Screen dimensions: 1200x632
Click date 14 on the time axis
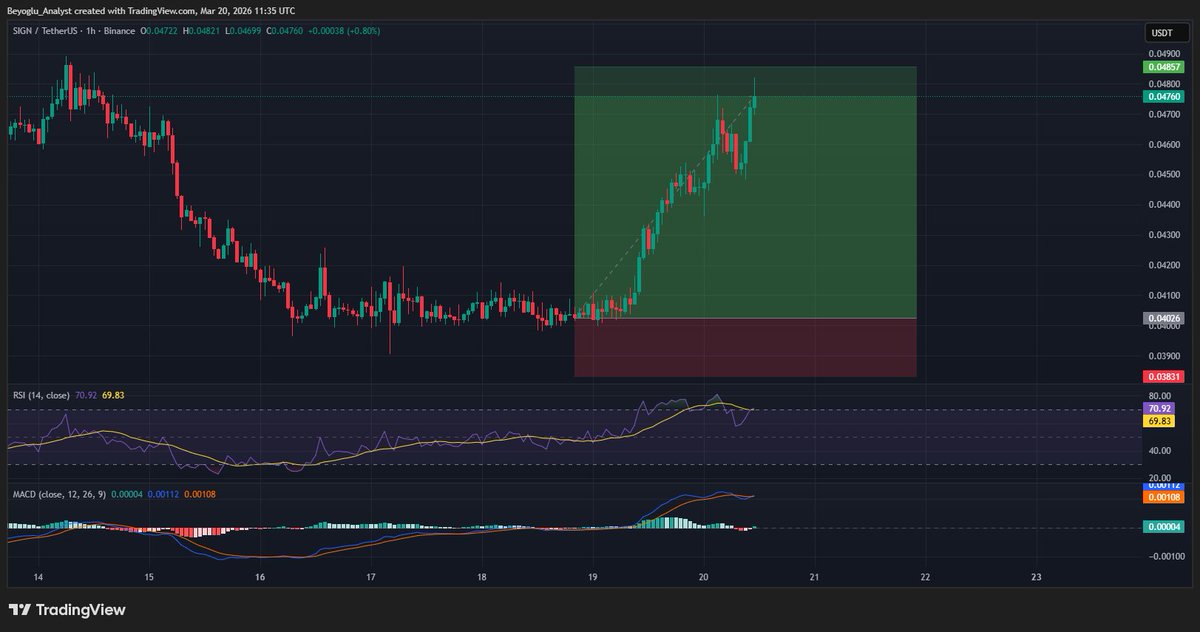[39, 577]
